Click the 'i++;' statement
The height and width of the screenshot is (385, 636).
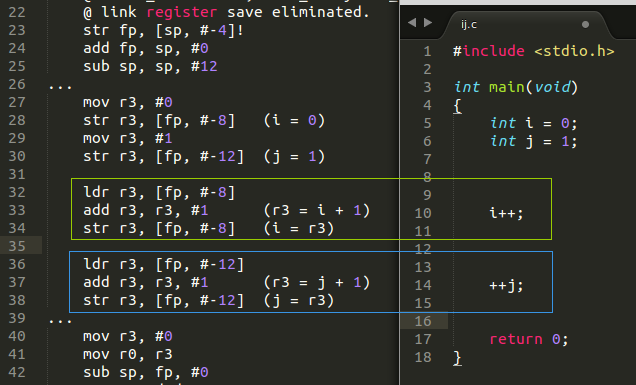(507, 213)
